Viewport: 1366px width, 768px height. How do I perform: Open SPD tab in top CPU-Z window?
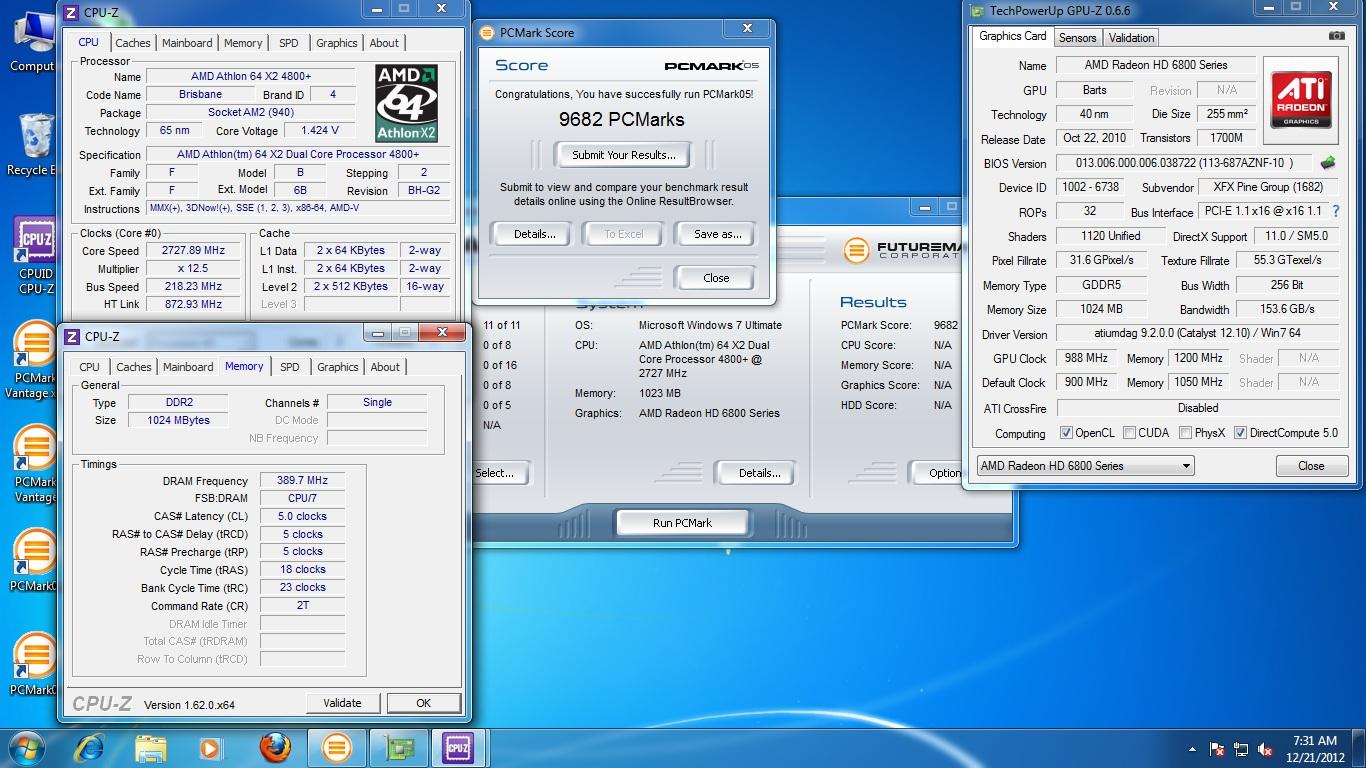click(x=289, y=43)
